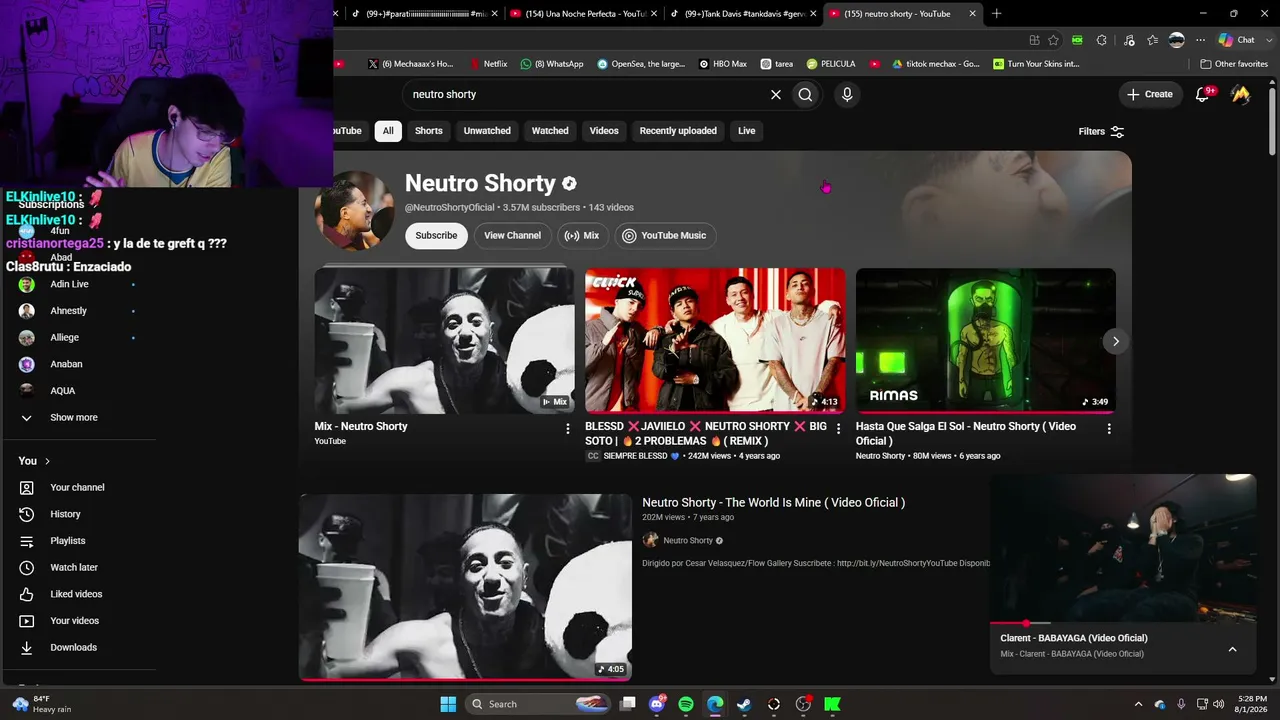1280x720 pixels.
Task: Click the Your channel person icon
Action: click(x=27, y=487)
